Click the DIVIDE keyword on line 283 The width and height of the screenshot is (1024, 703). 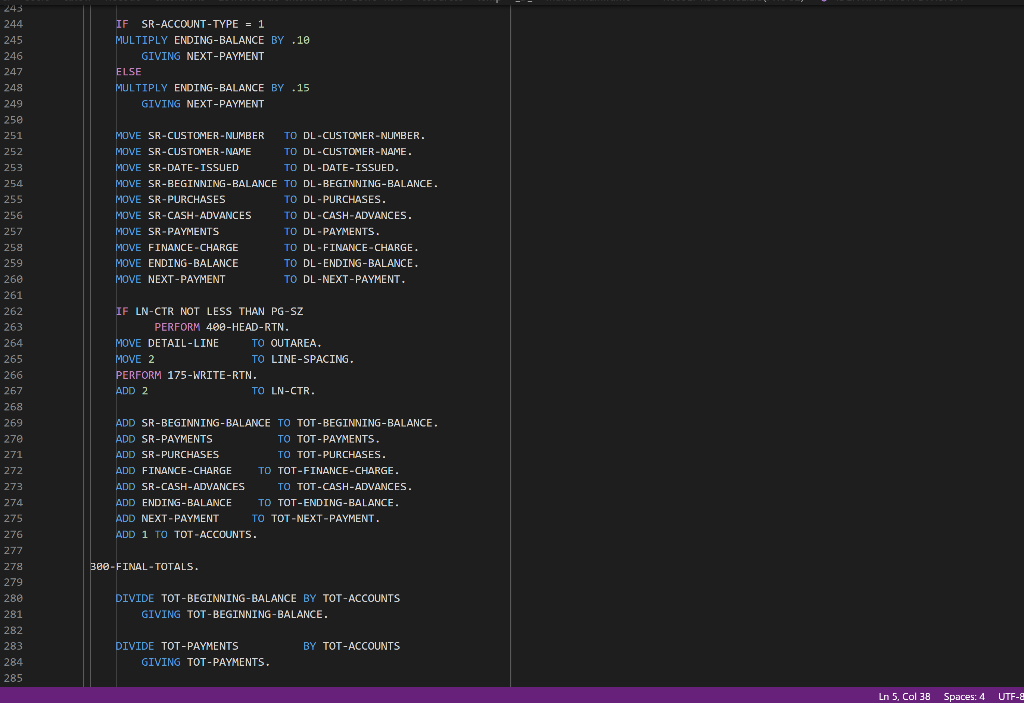click(x=134, y=646)
